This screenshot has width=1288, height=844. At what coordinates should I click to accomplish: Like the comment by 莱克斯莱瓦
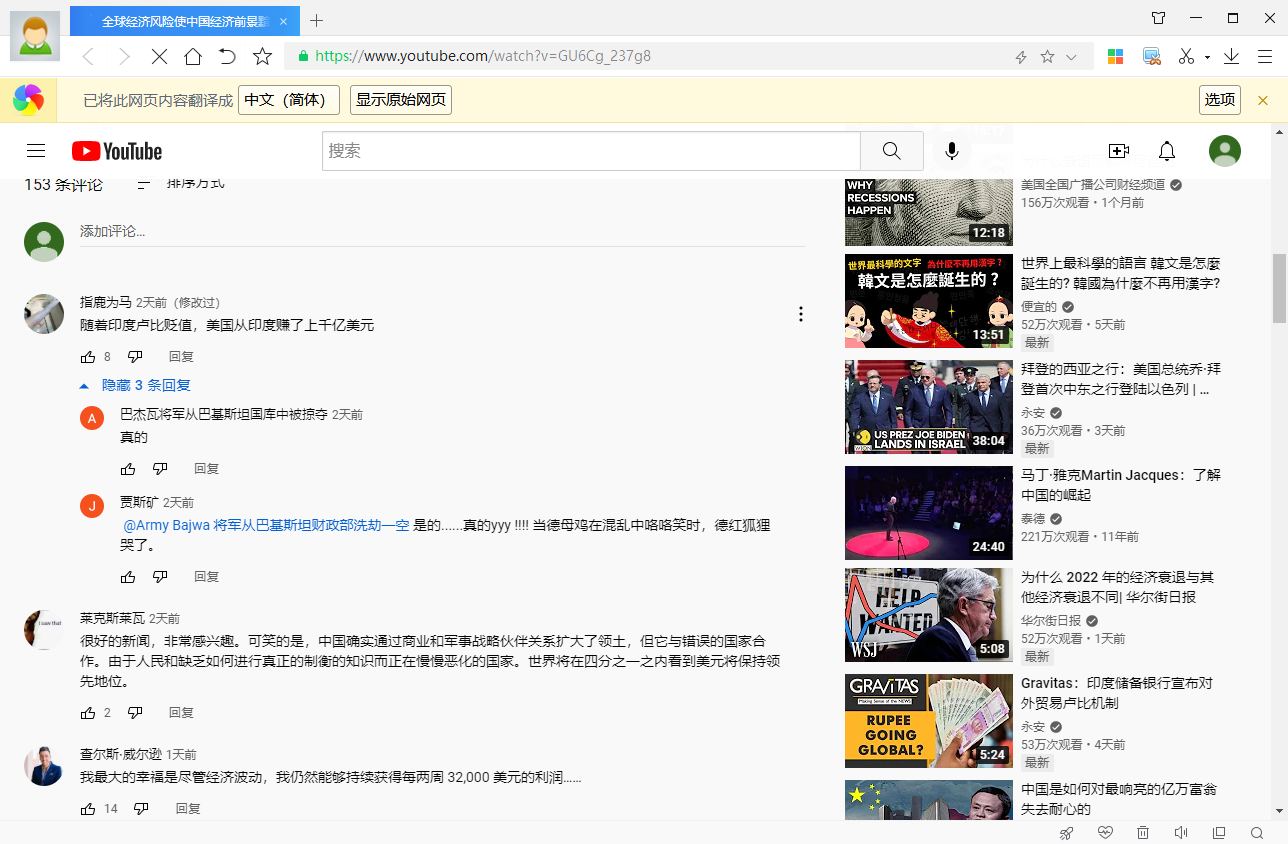[88, 713]
